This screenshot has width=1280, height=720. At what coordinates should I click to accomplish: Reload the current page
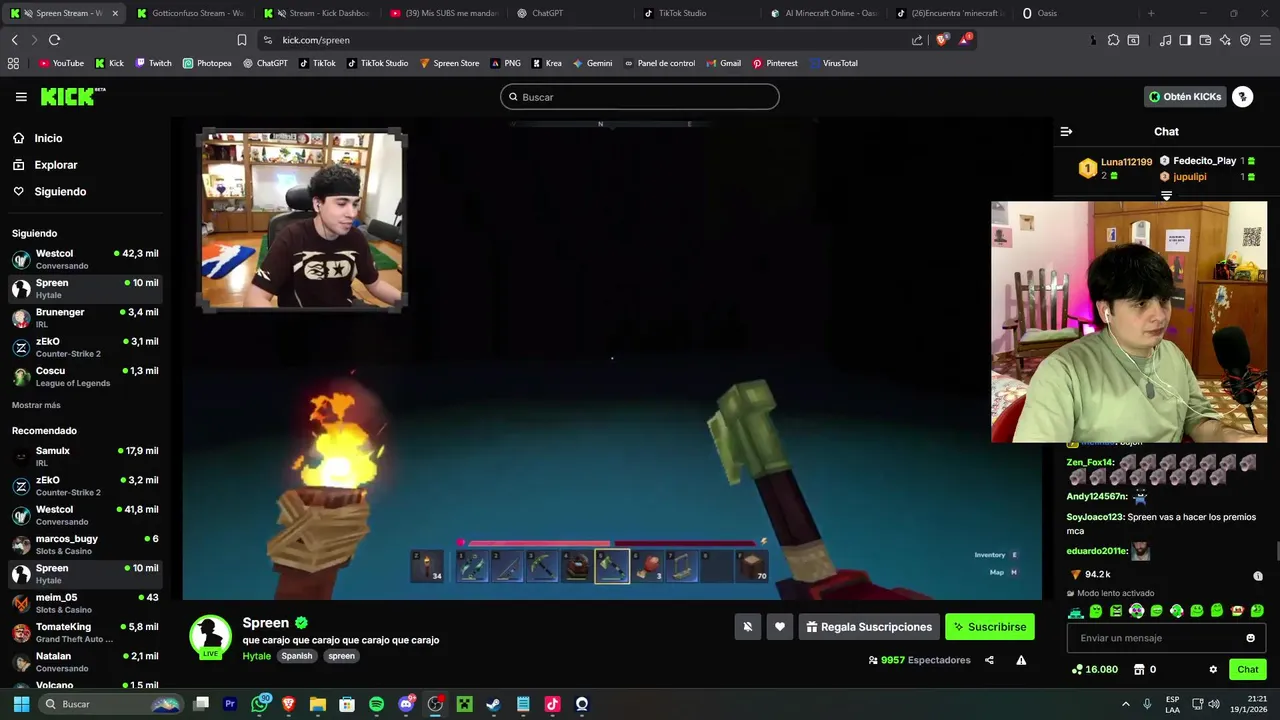tap(54, 40)
